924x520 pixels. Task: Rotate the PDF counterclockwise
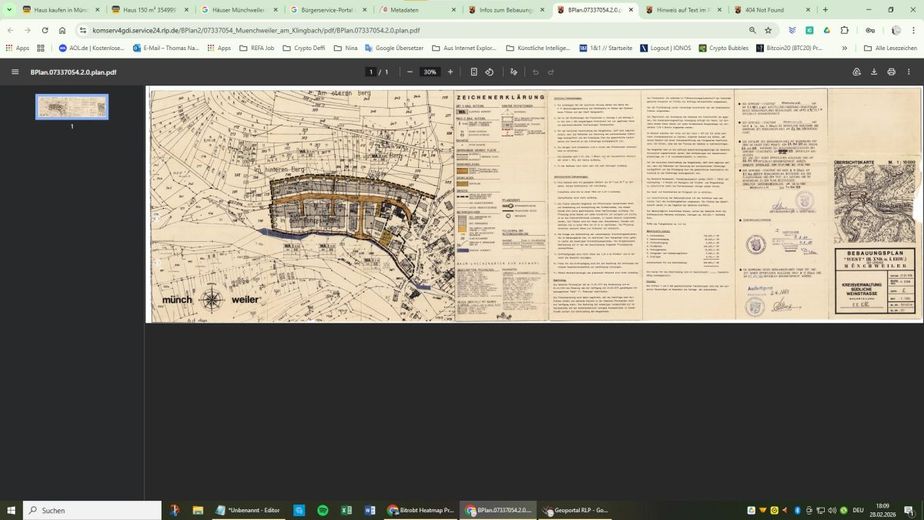click(x=489, y=72)
